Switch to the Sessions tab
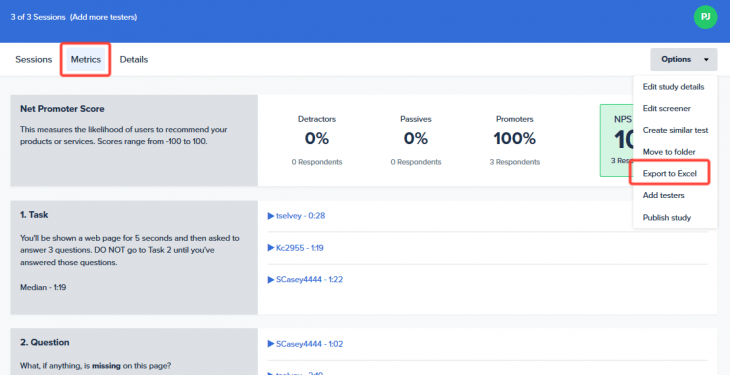The width and height of the screenshot is (730, 375). (34, 60)
